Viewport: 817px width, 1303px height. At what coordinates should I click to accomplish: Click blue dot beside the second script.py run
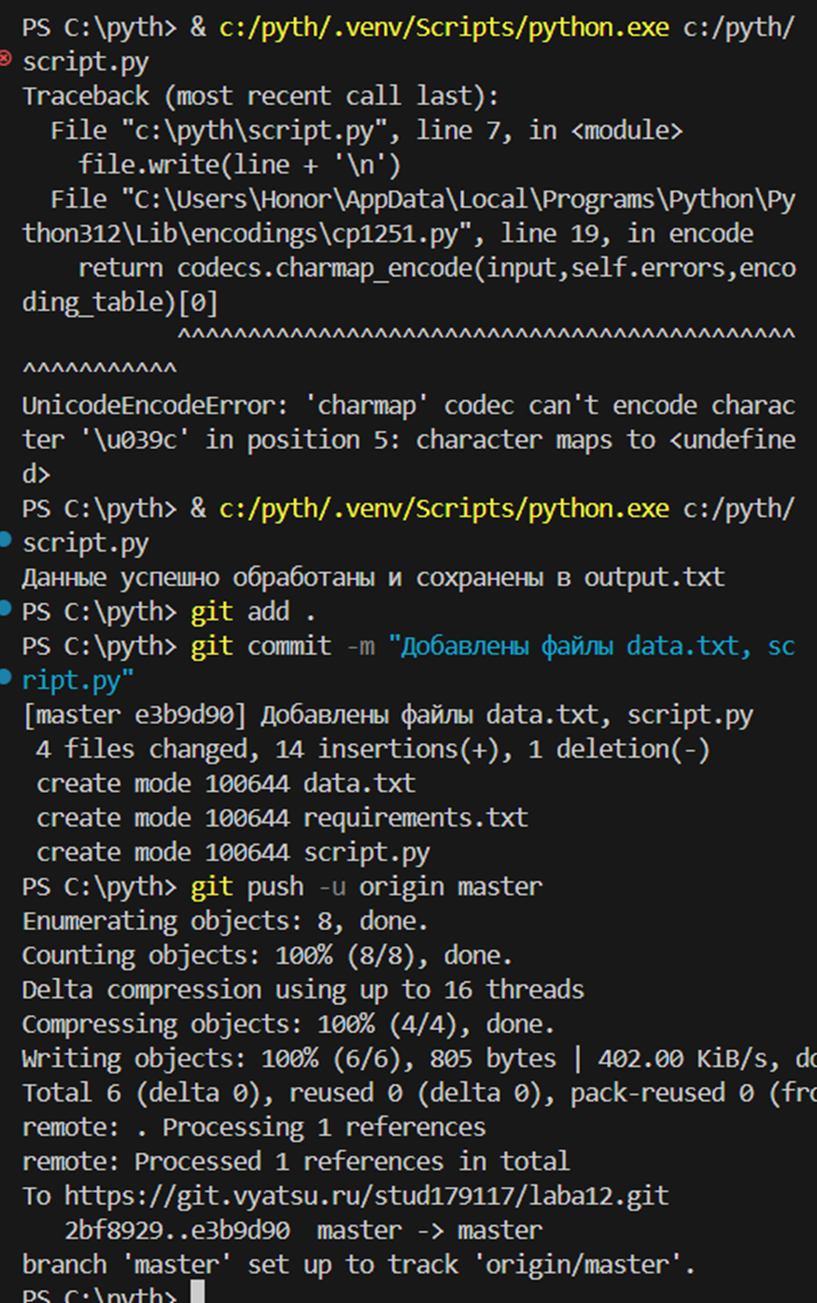tap(6, 541)
